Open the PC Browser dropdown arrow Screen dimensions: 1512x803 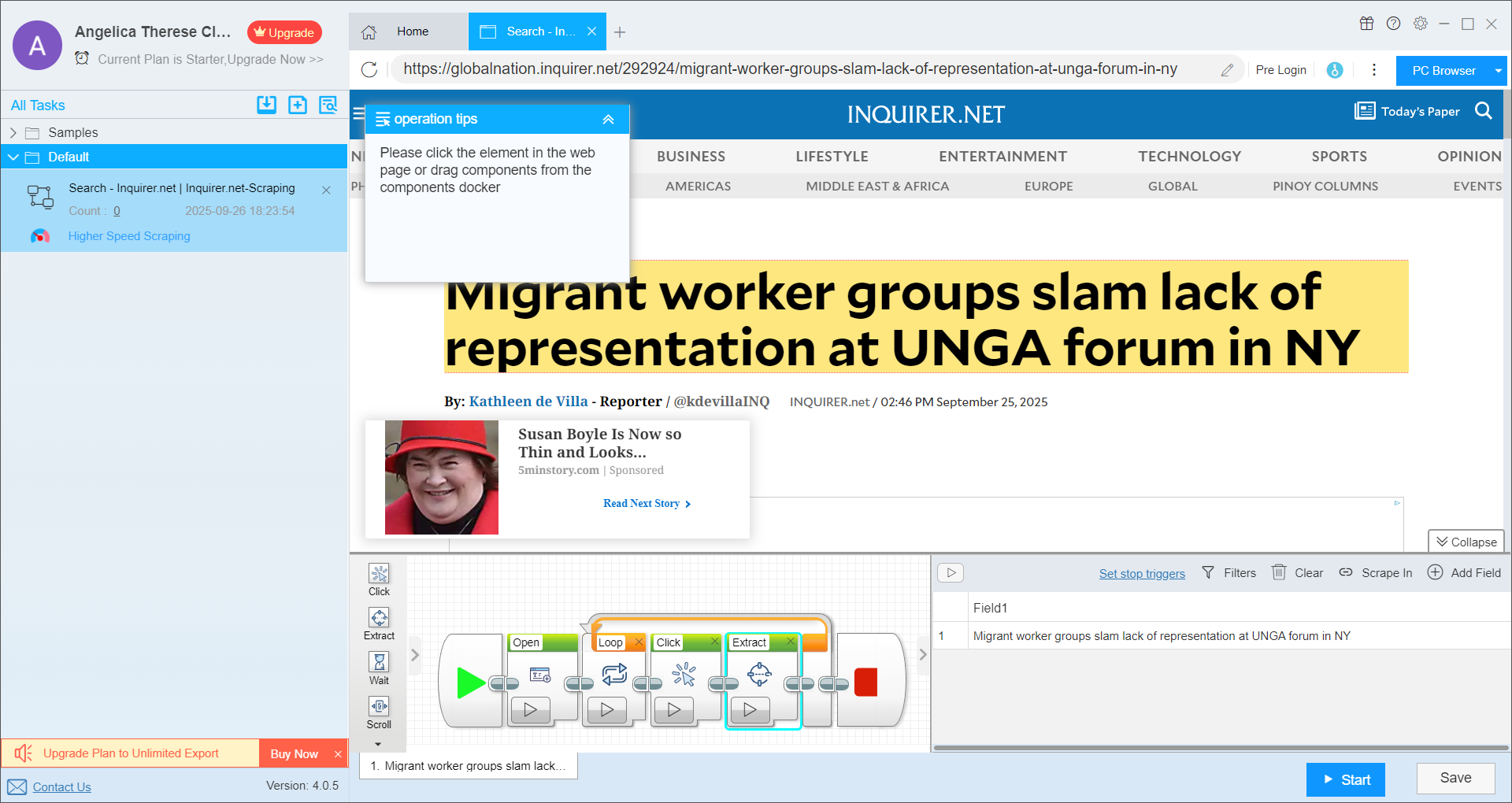[x=1498, y=71]
